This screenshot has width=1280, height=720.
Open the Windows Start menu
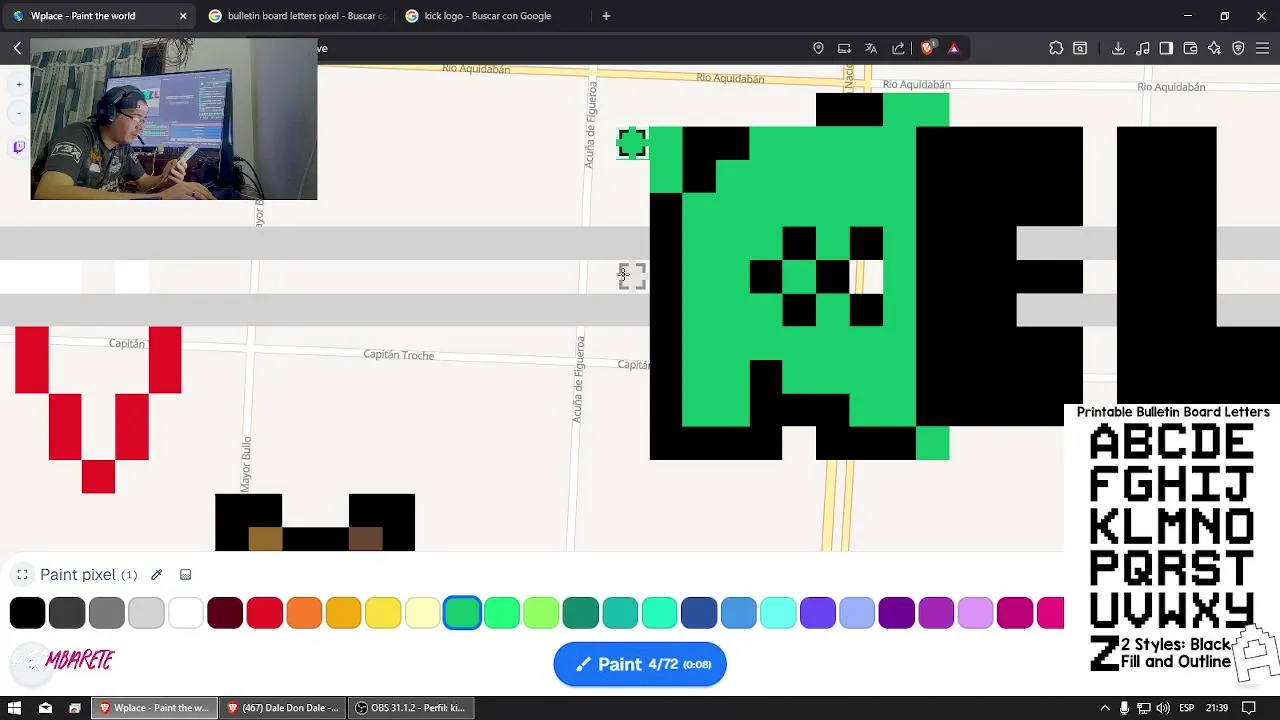click(15, 708)
